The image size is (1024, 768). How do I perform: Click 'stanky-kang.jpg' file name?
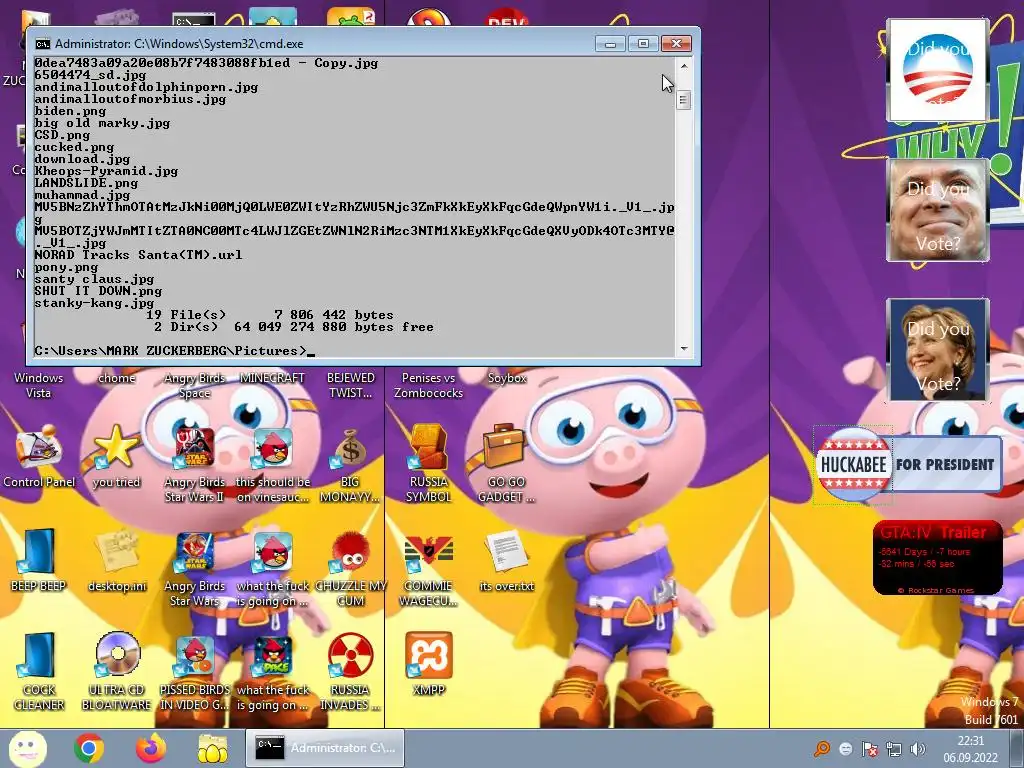tap(94, 303)
